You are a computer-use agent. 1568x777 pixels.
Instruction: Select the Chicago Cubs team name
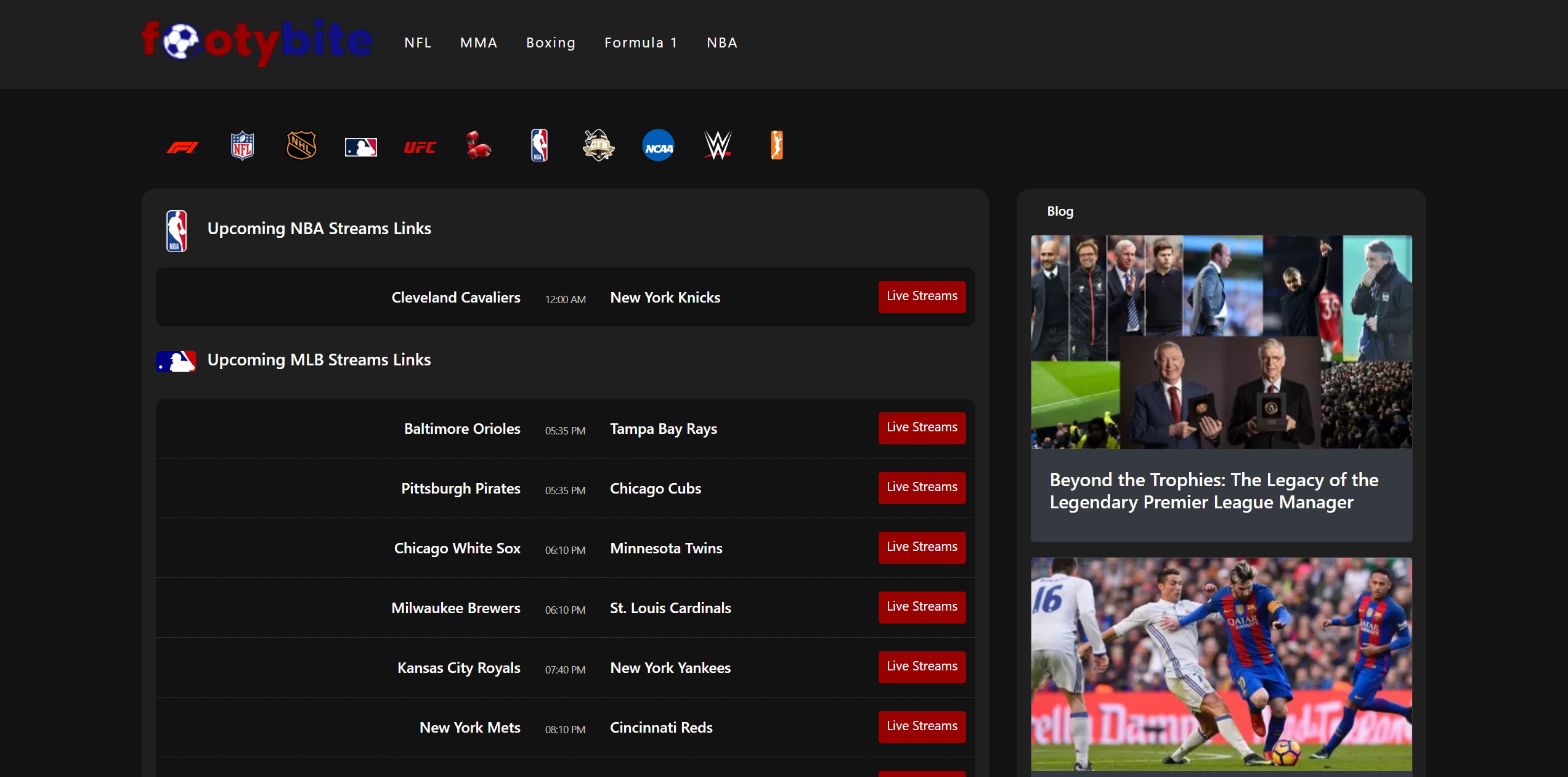[x=656, y=489]
